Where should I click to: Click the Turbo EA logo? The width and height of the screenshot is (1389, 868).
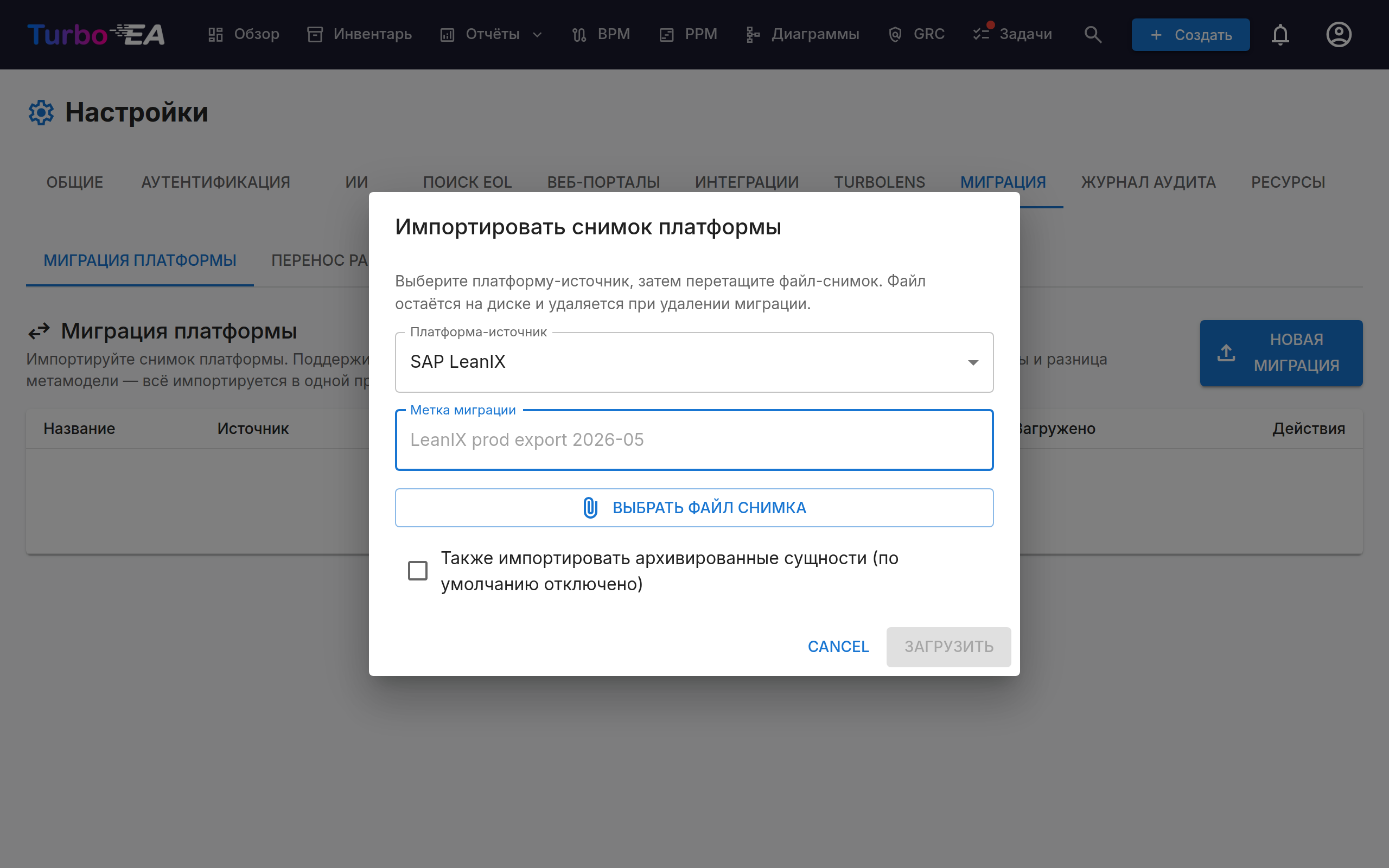96,34
